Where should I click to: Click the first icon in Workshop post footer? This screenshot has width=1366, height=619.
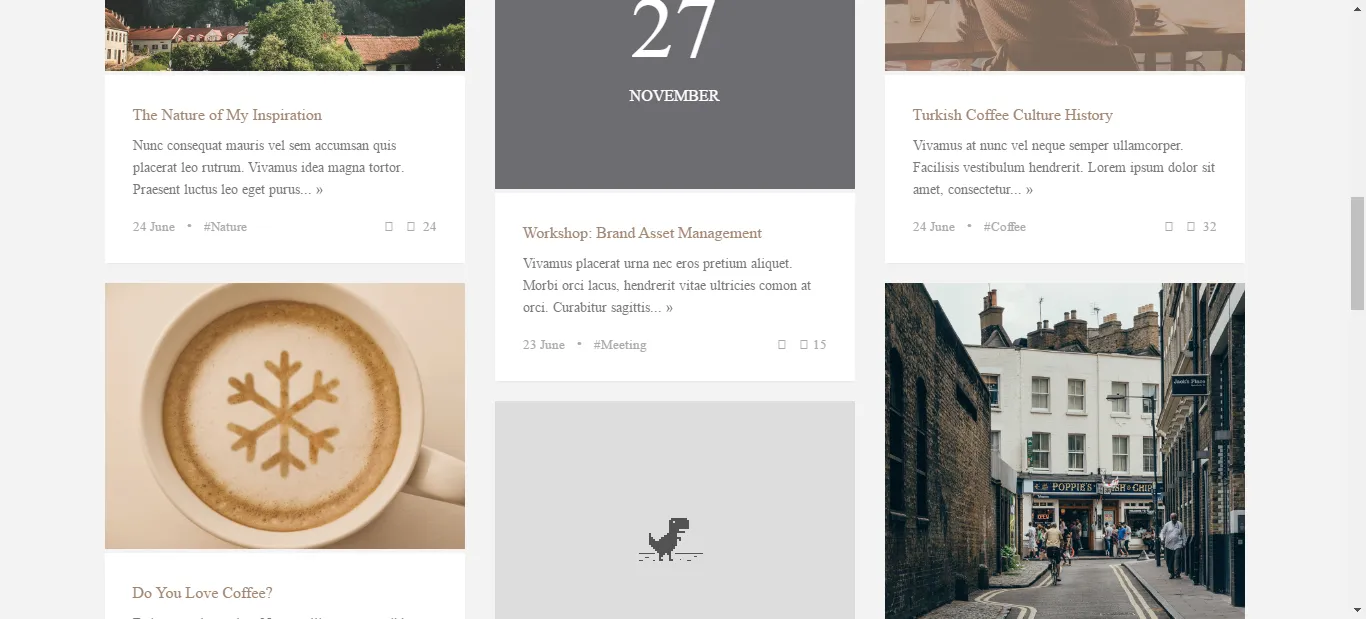[x=782, y=345]
